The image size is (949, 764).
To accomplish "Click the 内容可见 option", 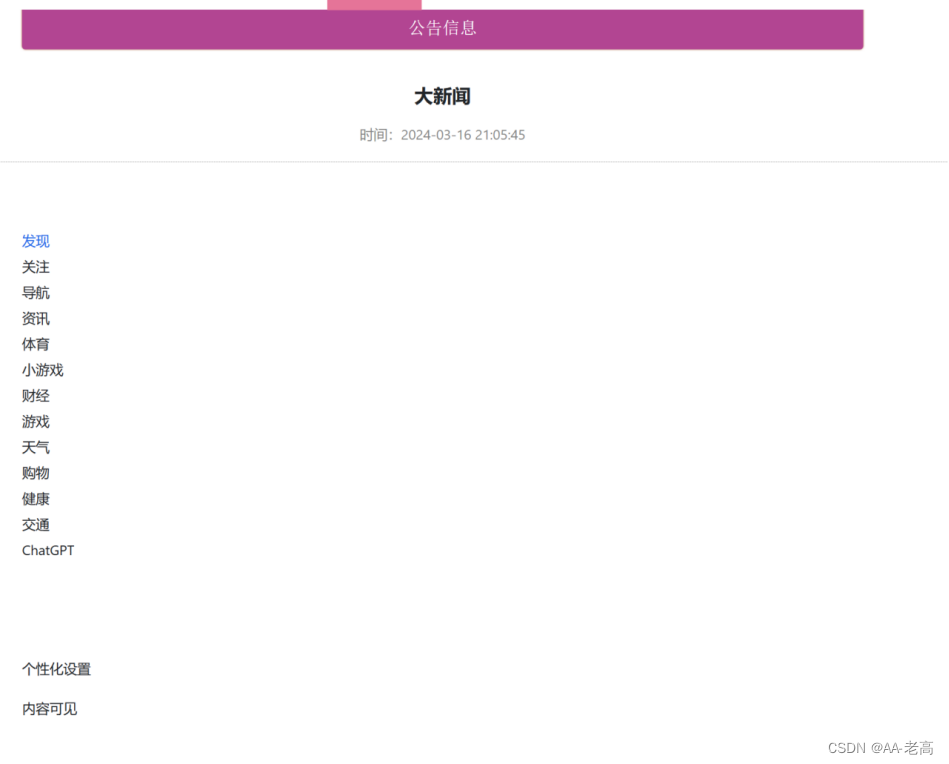I will point(50,709).
